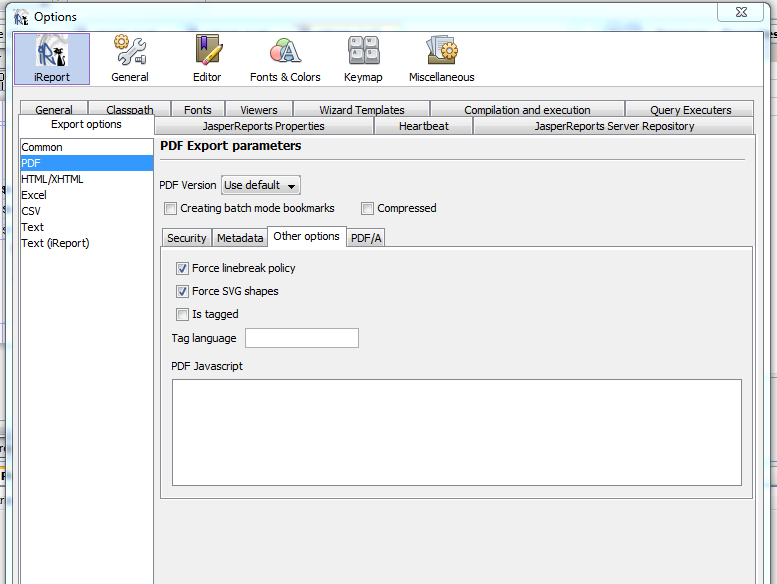
Task: Open the PDF Version dropdown
Action: pos(261,185)
